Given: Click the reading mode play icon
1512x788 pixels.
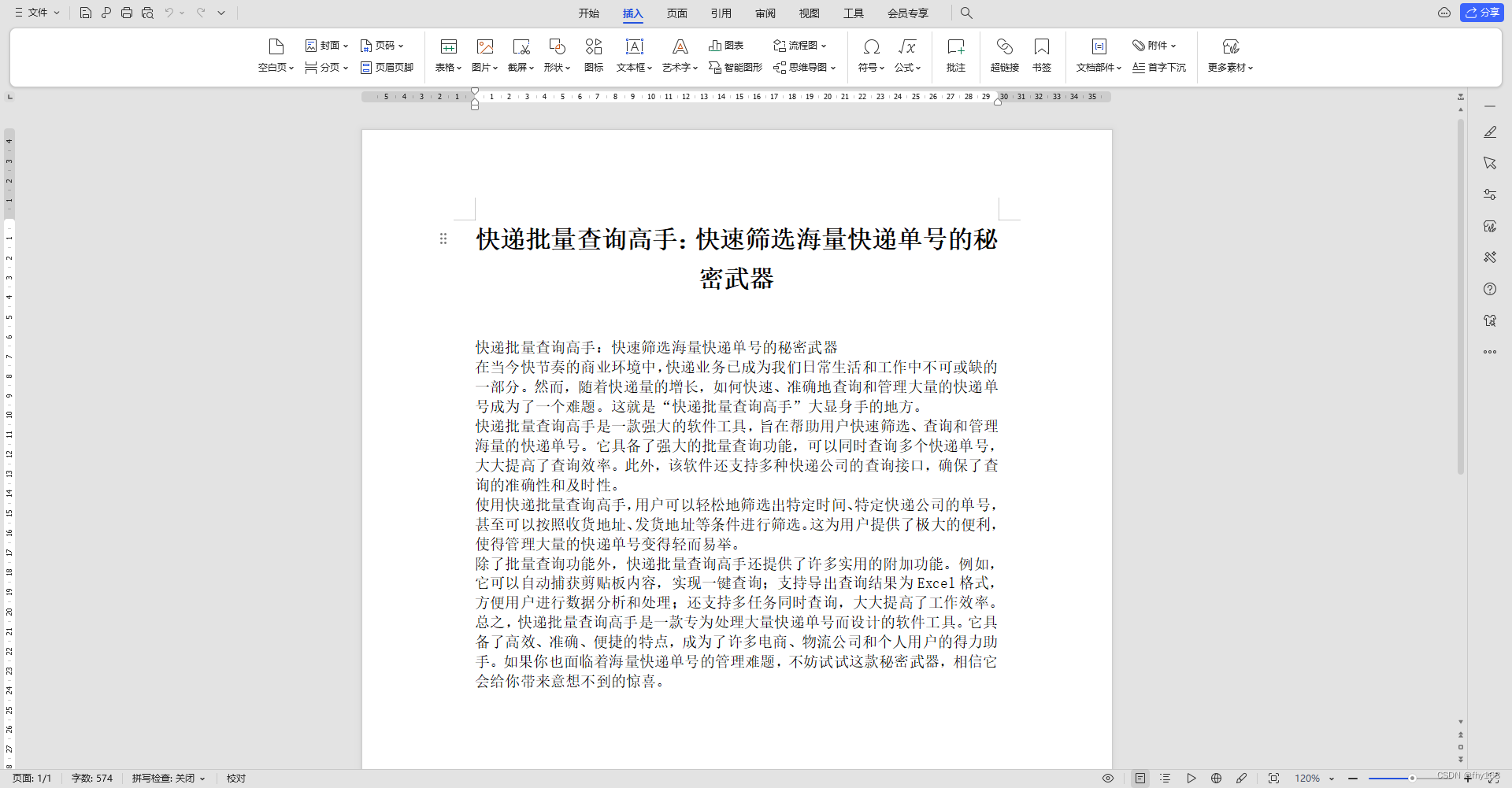Looking at the screenshot, I should [x=1191, y=779].
